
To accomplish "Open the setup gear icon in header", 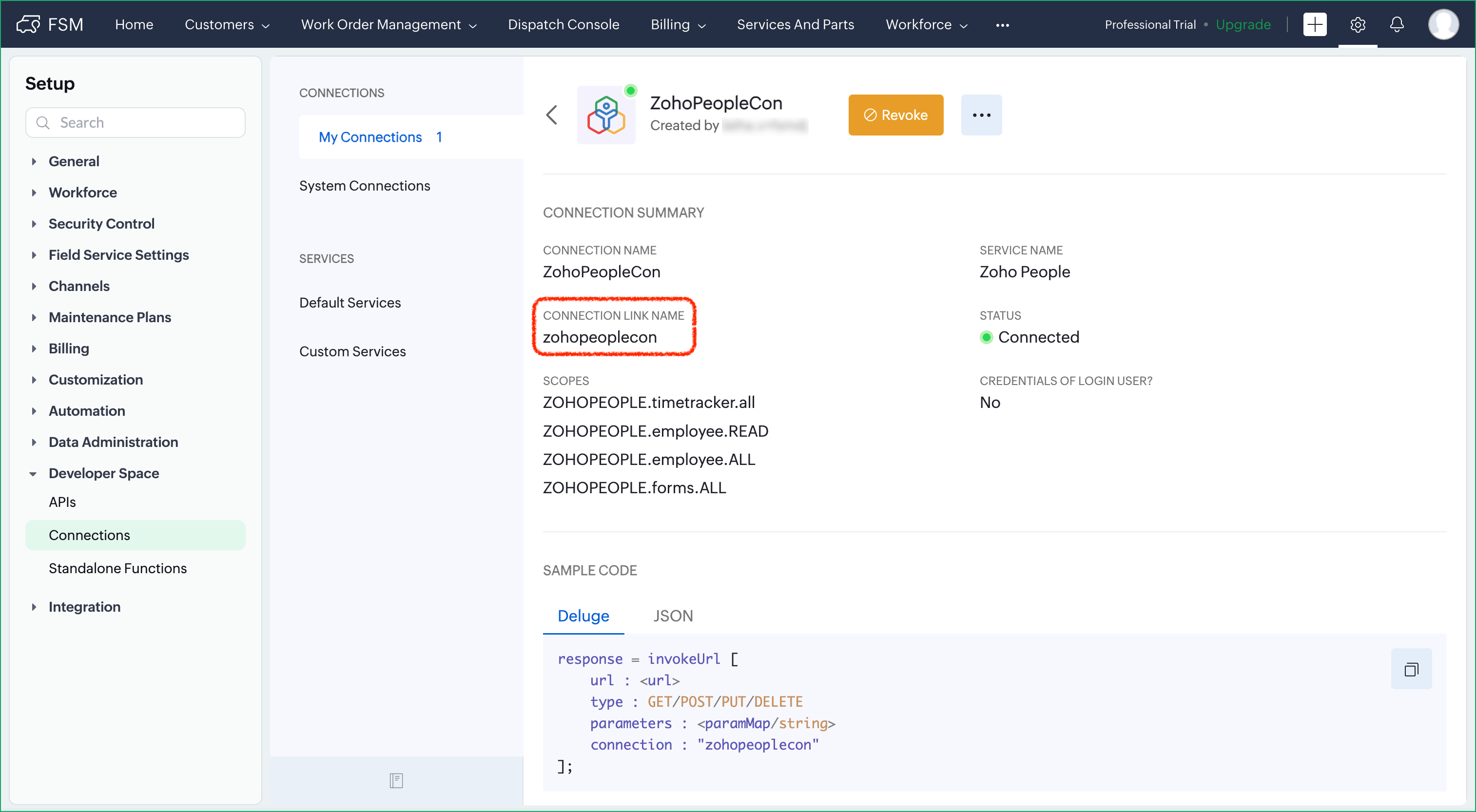I will coord(1358,25).
